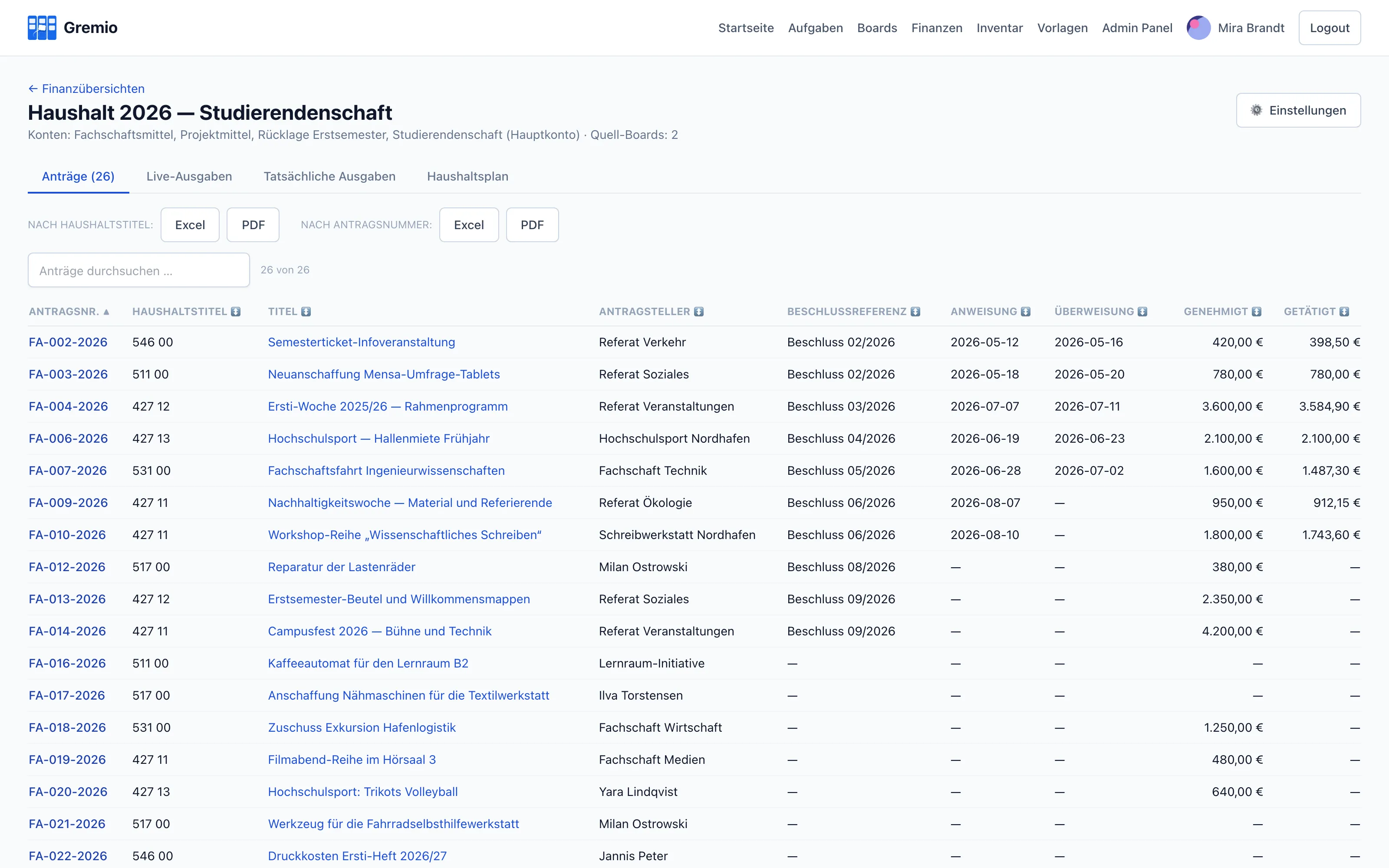Open Mira Brandt's avatar picture
The width and height of the screenshot is (1389, 868).
pyautogui.click(x=1198, y=27)
